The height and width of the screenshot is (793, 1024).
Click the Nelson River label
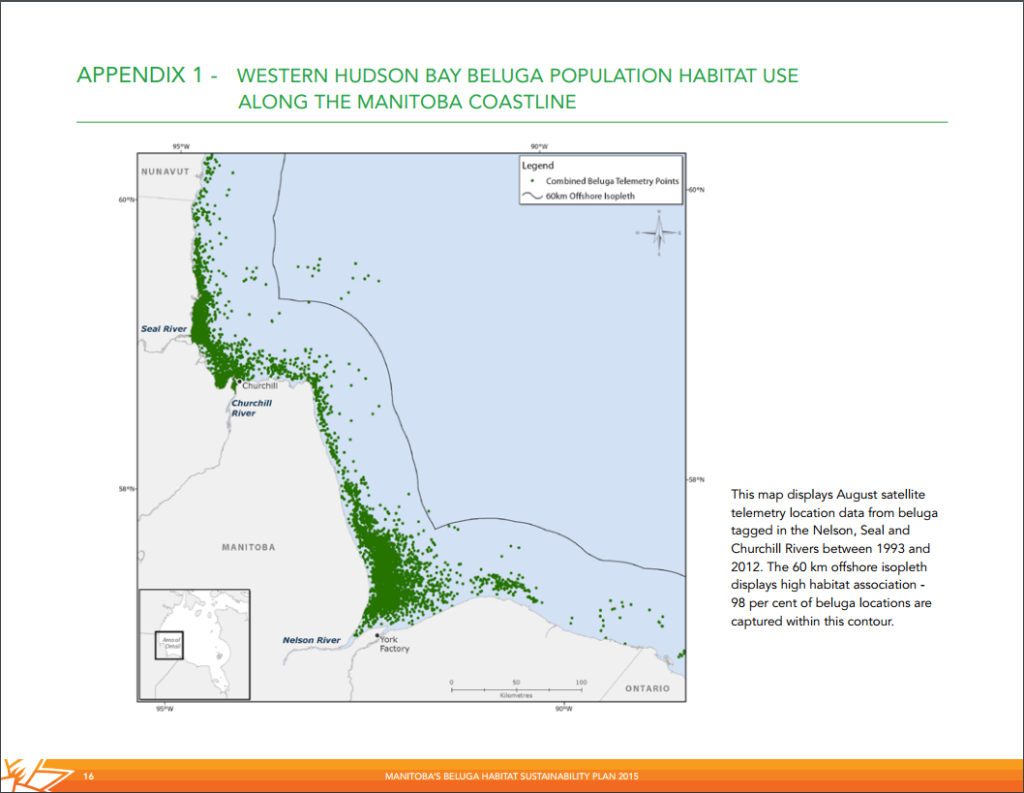click(313, 640)
